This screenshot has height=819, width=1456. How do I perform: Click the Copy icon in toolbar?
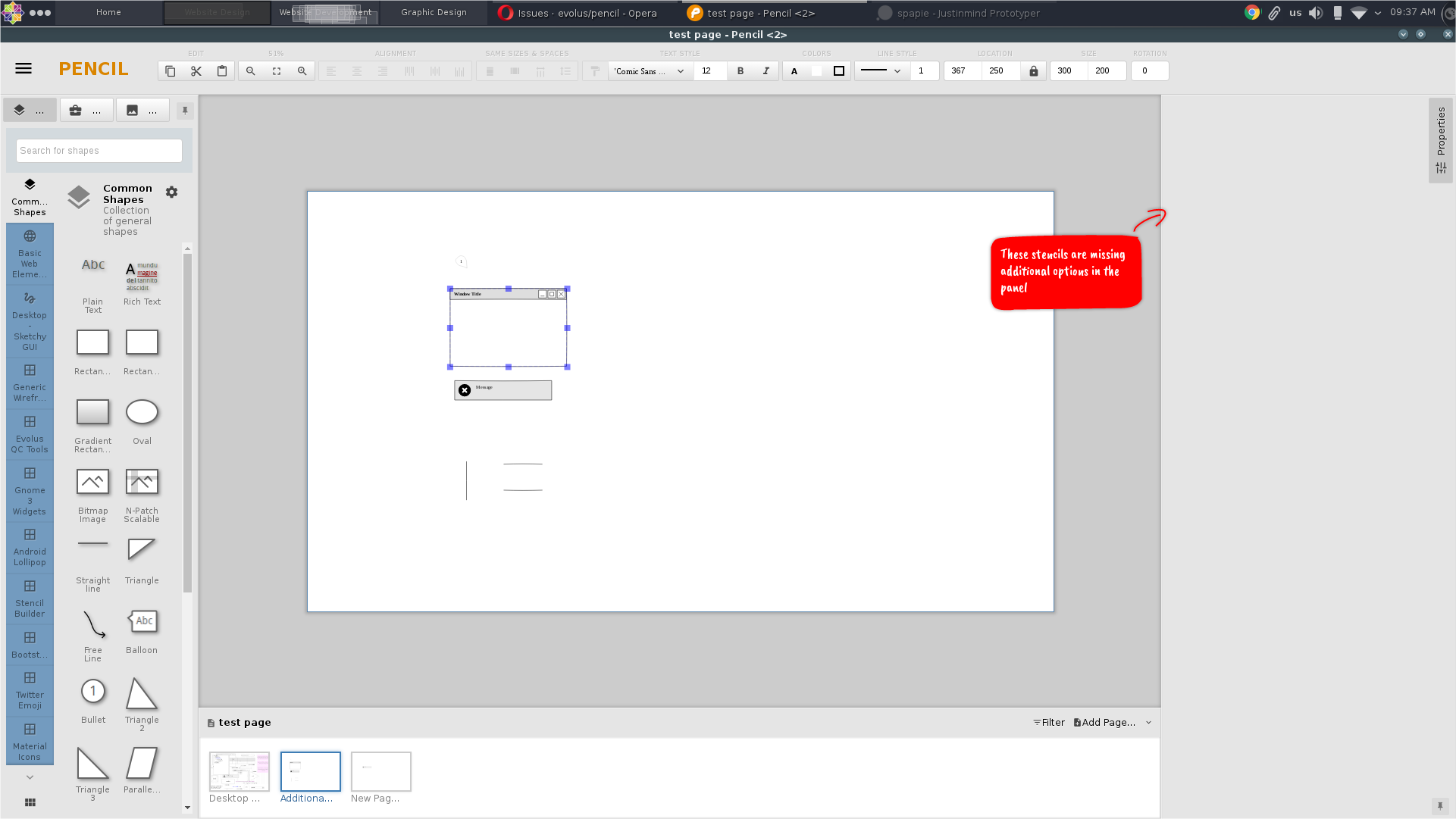point(171,71)
